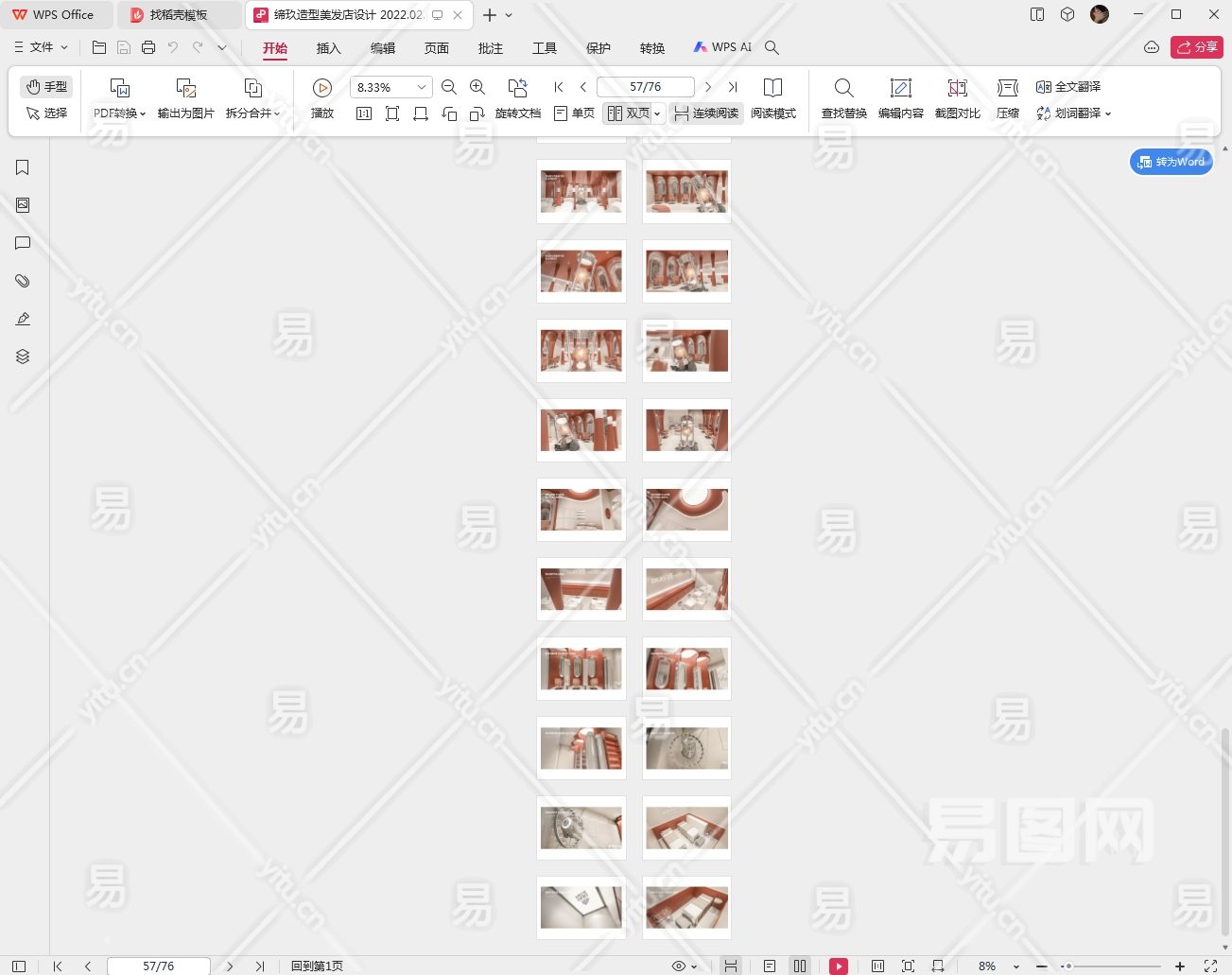Toggle continuous reading mode
Image resolution: width=1232 pixels, height=975 pixels.
706,113
